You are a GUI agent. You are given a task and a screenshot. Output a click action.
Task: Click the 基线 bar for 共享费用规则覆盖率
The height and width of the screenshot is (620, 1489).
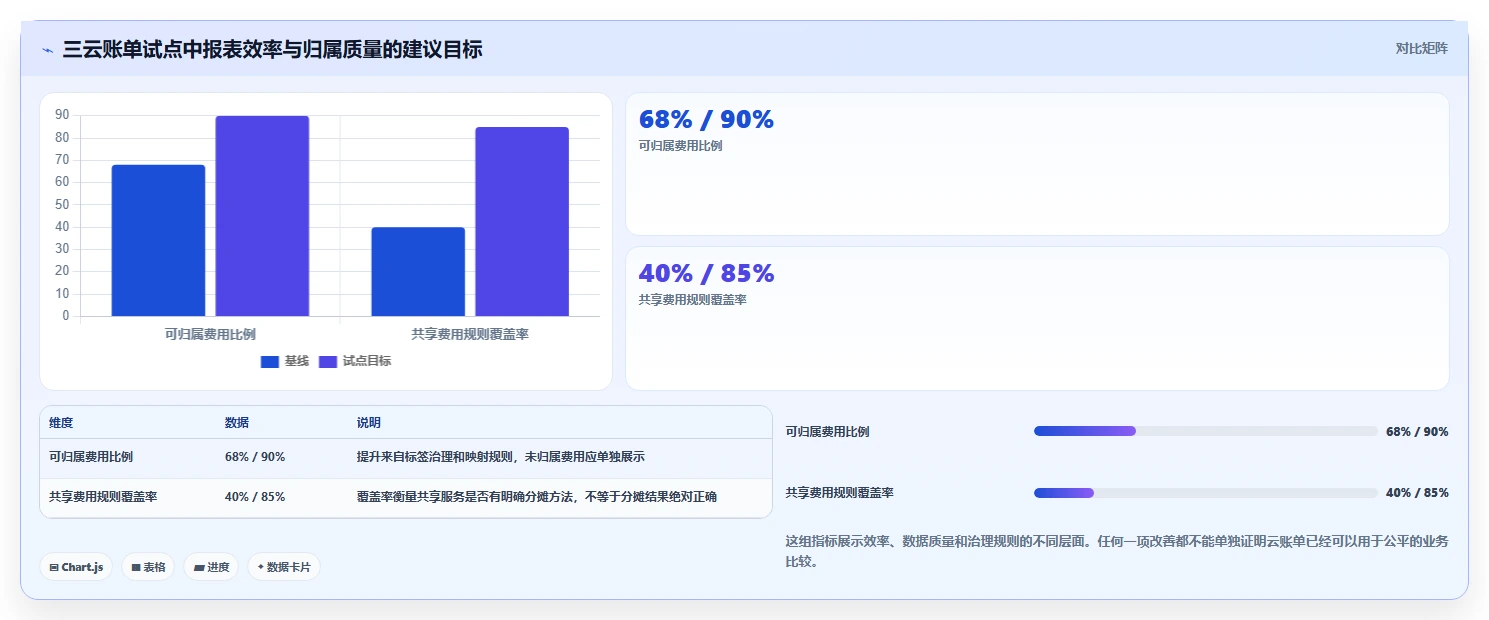418,272
